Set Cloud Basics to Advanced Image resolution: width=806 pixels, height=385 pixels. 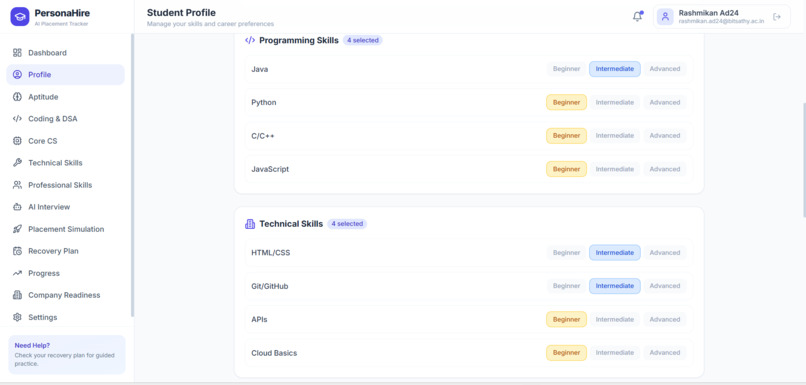pos(665,353)
